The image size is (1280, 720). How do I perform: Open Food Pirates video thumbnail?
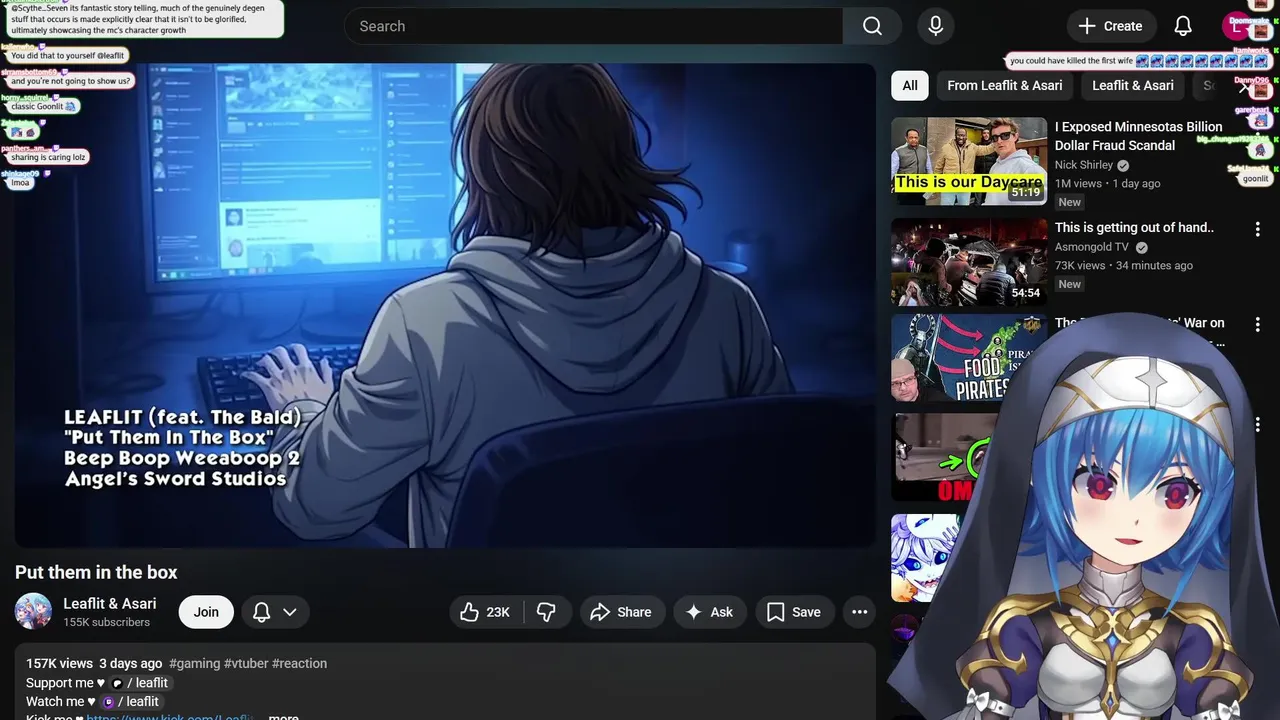969,358
